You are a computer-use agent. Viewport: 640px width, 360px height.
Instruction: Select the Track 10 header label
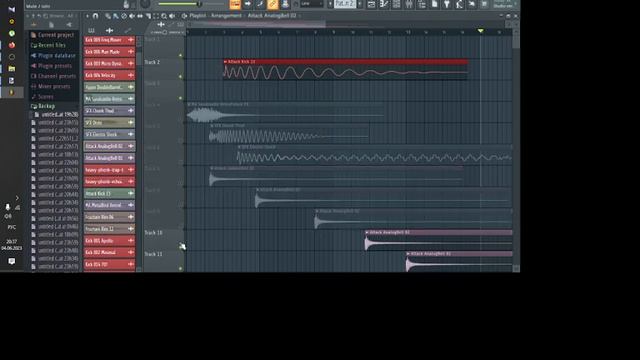coord(153,233)
